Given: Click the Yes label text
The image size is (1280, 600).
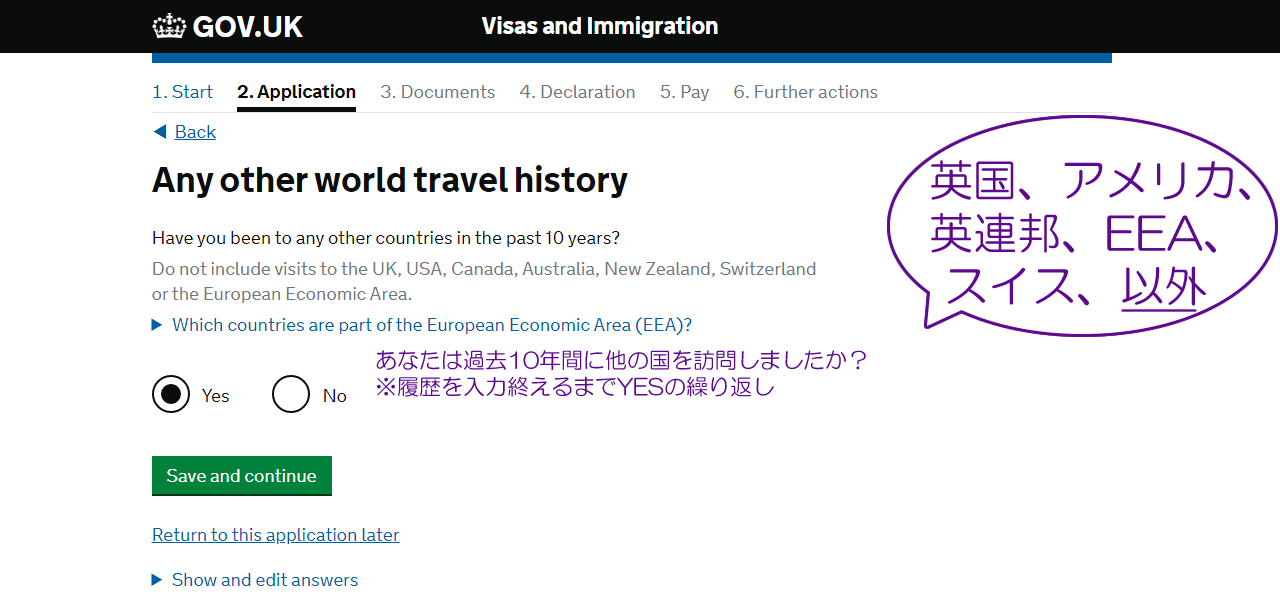Looking at the screenshot, I should 215,396.
